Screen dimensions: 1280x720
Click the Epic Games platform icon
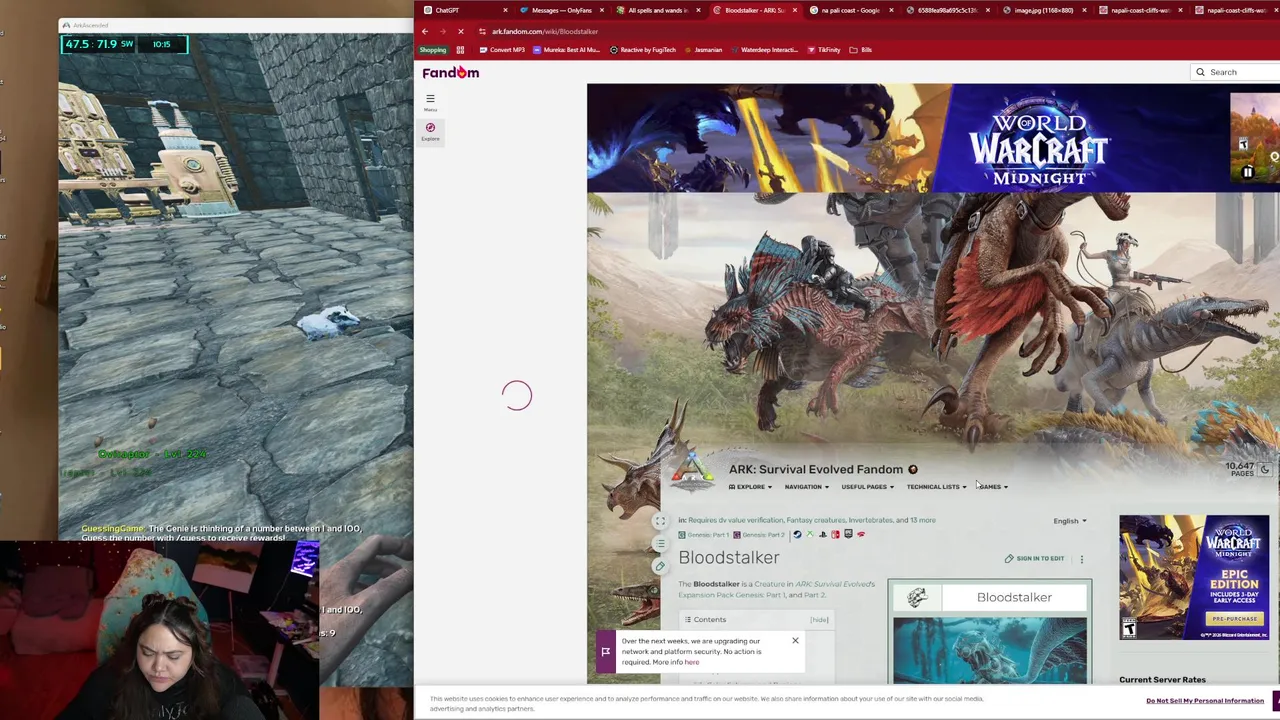(848, 534)
